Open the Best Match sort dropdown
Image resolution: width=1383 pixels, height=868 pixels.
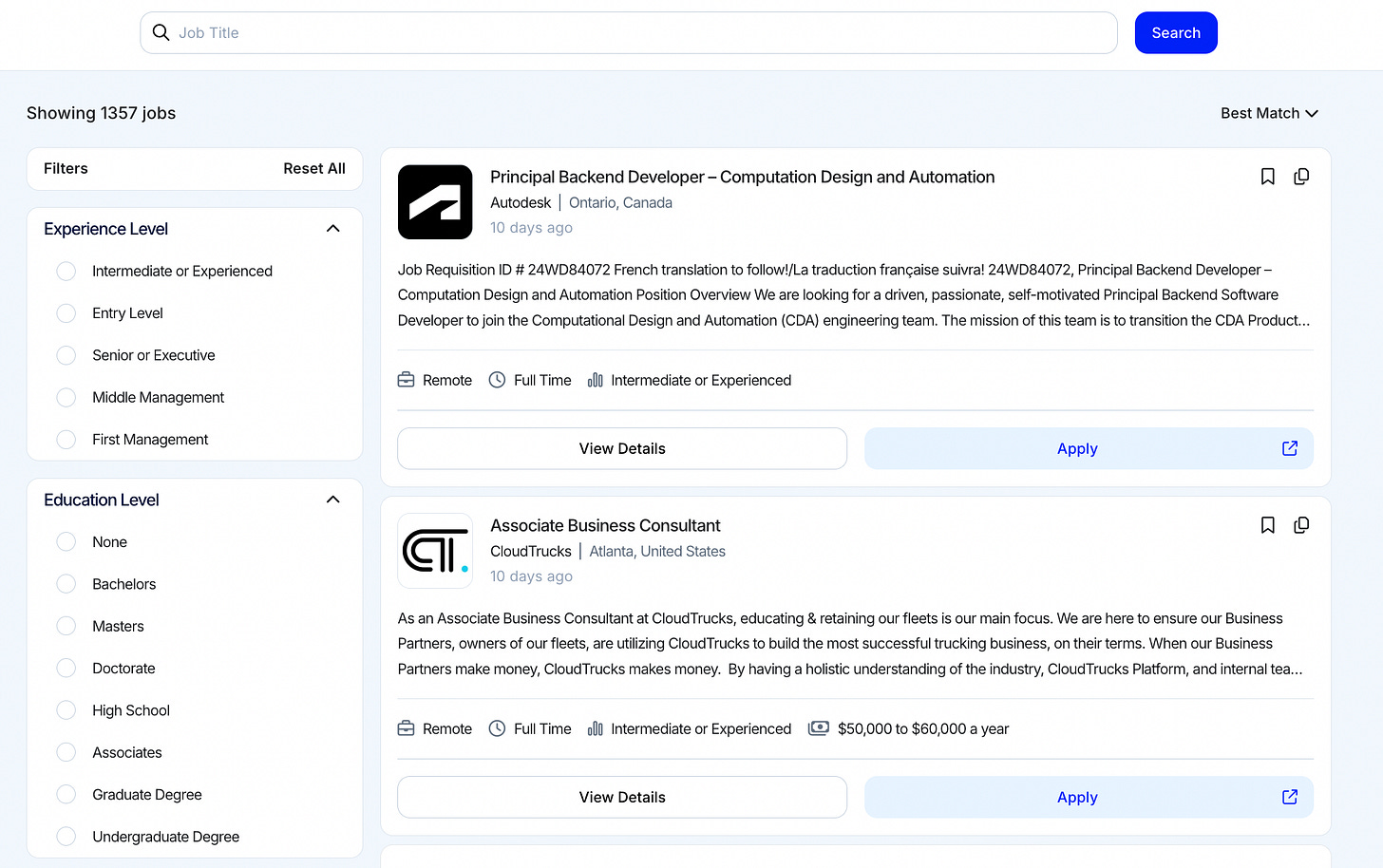click(1269, 113)
